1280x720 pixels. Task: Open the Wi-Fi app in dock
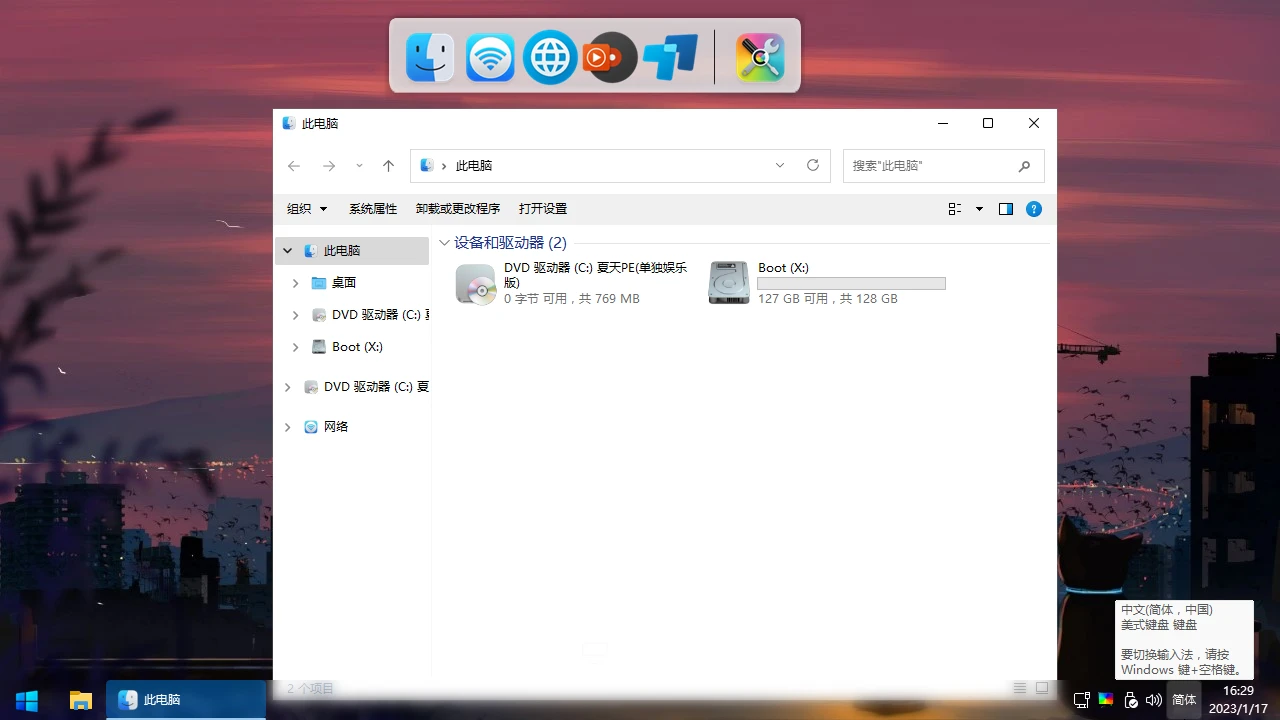pos(490,57)
